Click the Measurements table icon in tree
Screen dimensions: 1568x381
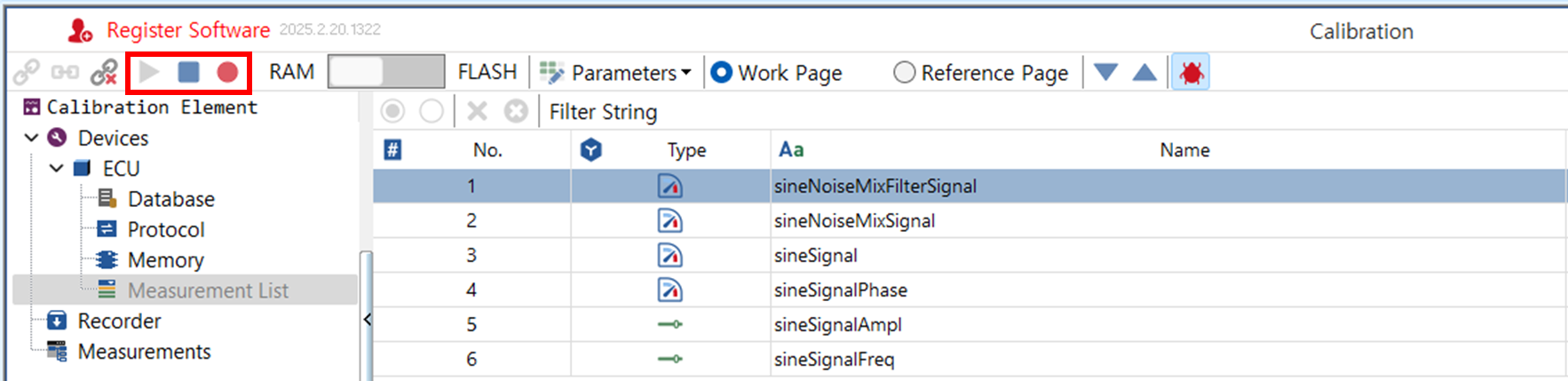coord(57,351)
